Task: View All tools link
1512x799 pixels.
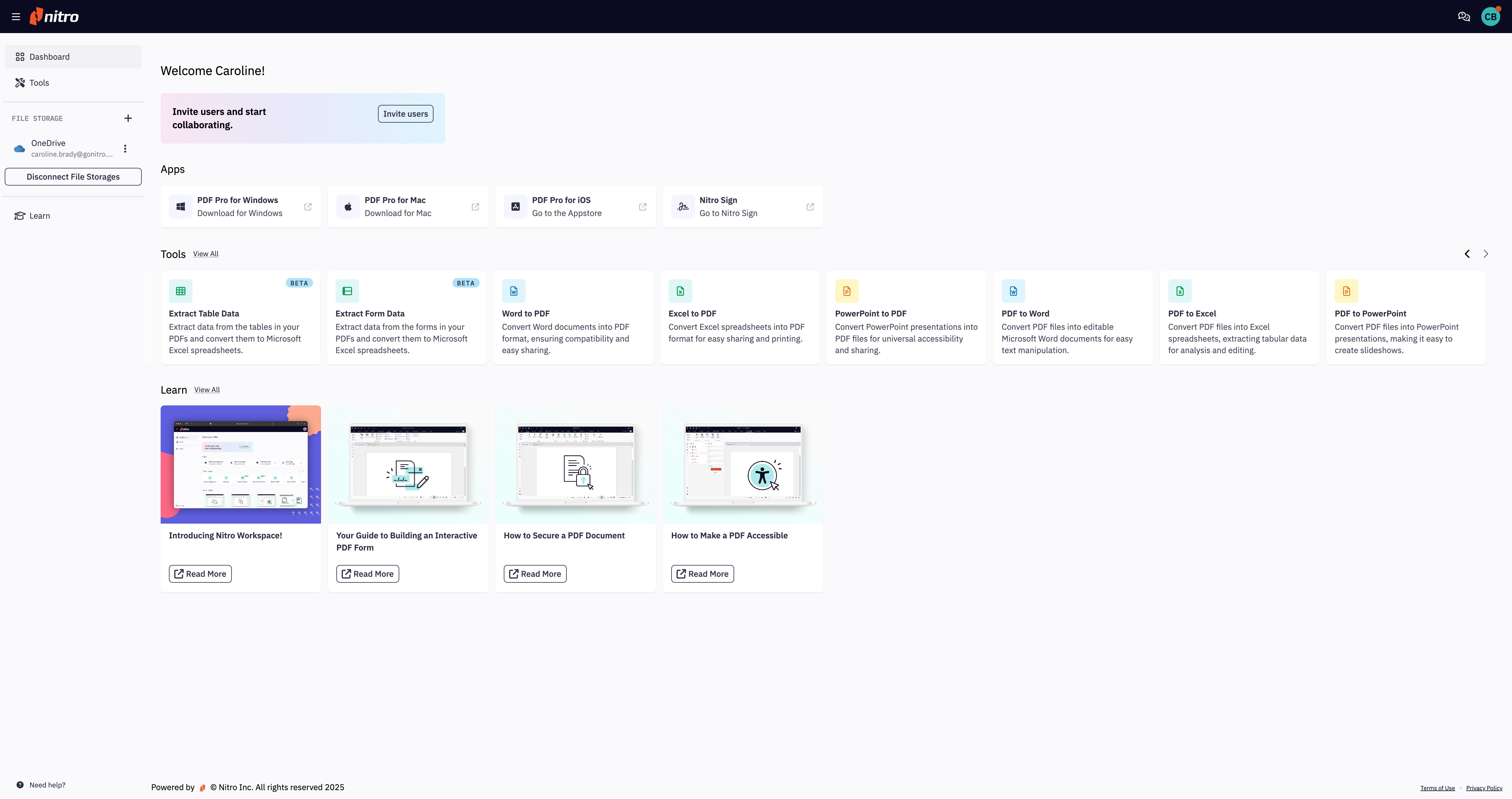Action: pyautogui.click(x=206, y=254)
